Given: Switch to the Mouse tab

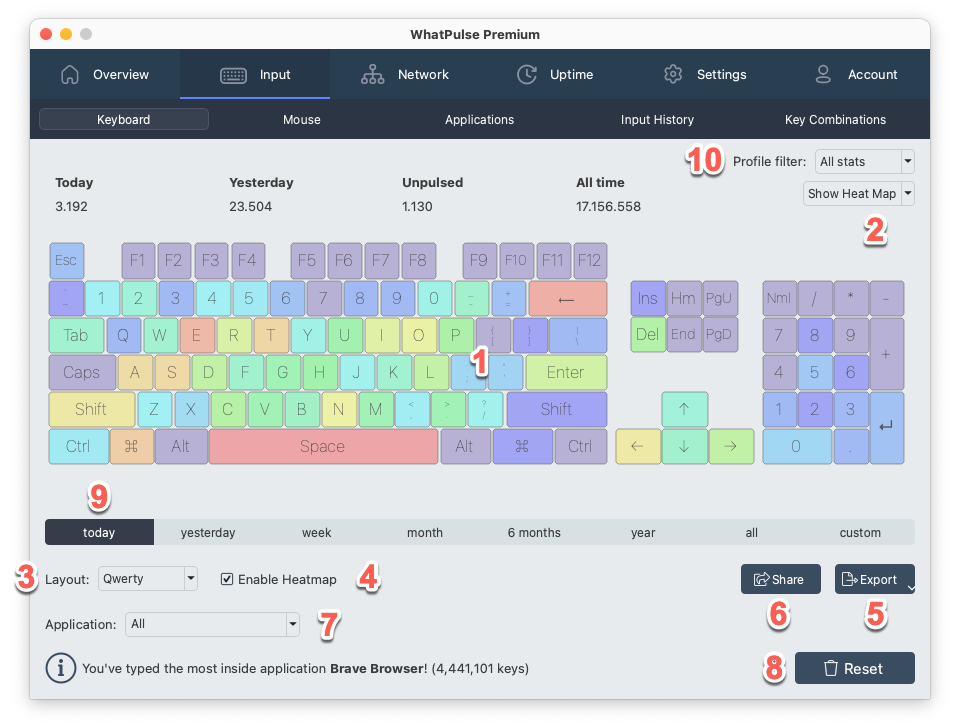Looking at the screenshot, I should point(301,119).
